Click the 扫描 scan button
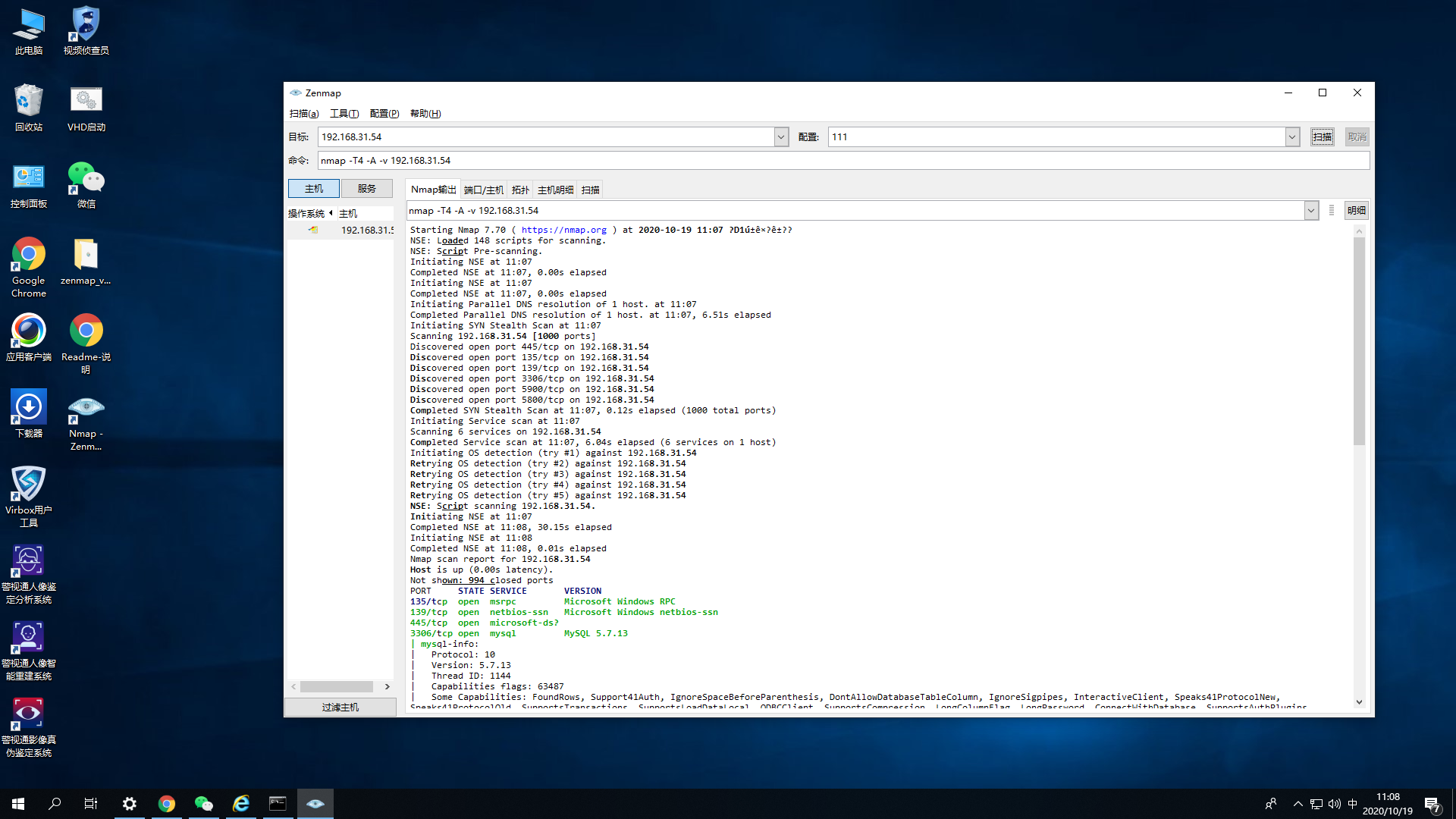This screenshot has height=819, width=1456. [x=1322, y=137]
